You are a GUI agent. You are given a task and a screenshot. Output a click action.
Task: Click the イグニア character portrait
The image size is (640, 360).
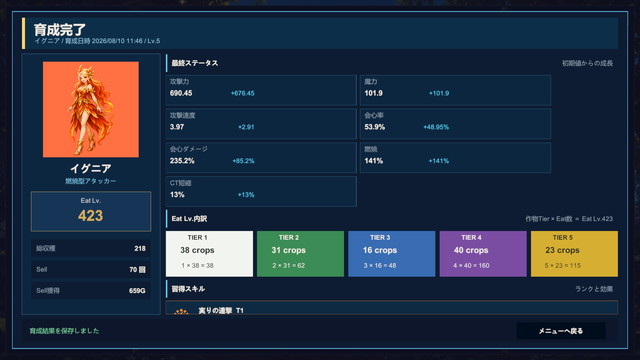[x=91, y=109]
